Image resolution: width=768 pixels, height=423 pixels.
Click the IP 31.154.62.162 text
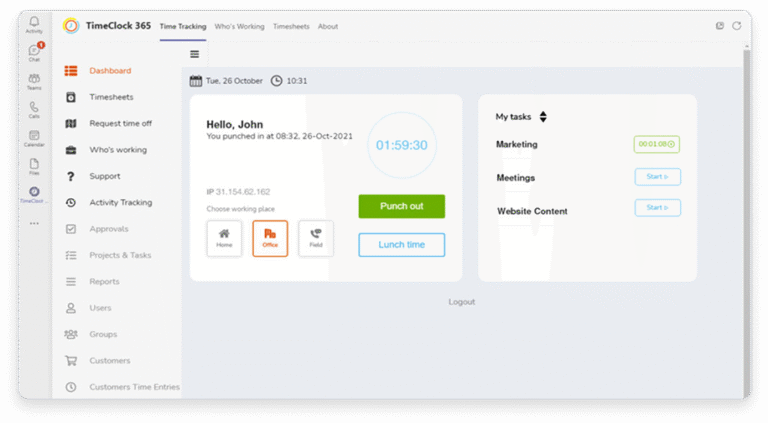pos(238,192)
